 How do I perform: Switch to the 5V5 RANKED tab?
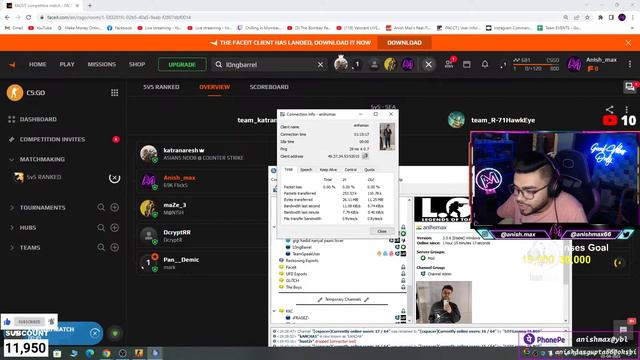click(161, 87)
